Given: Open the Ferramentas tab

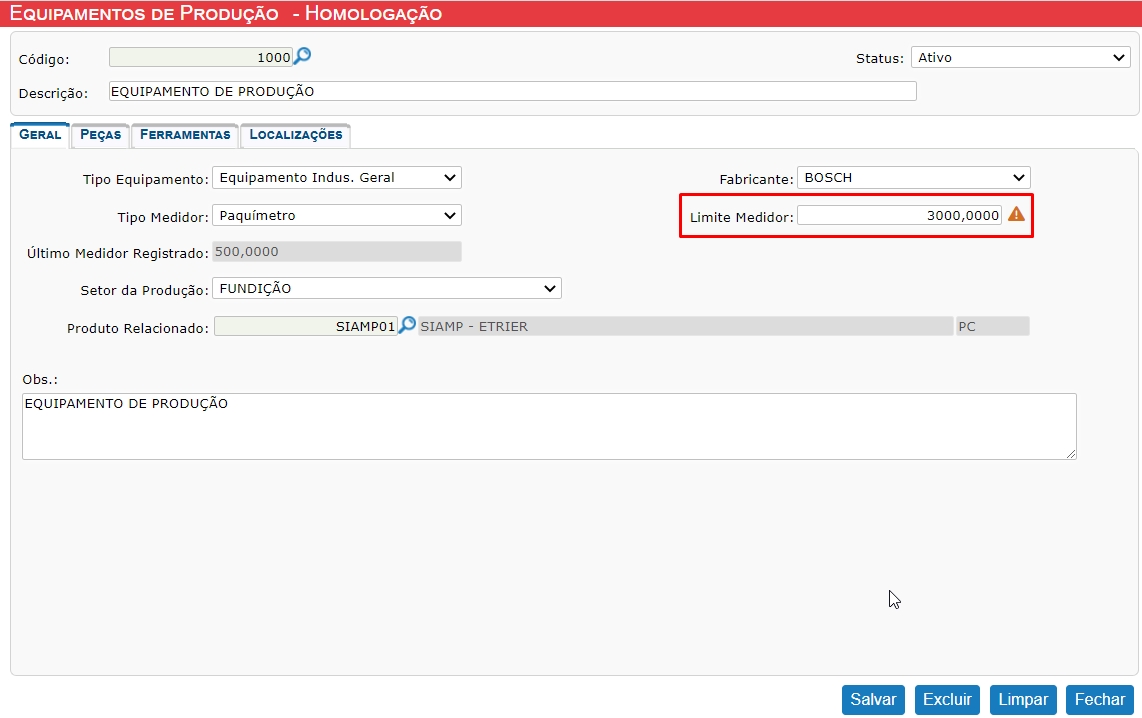Looking at the screenshot, I should pos(185,135).
